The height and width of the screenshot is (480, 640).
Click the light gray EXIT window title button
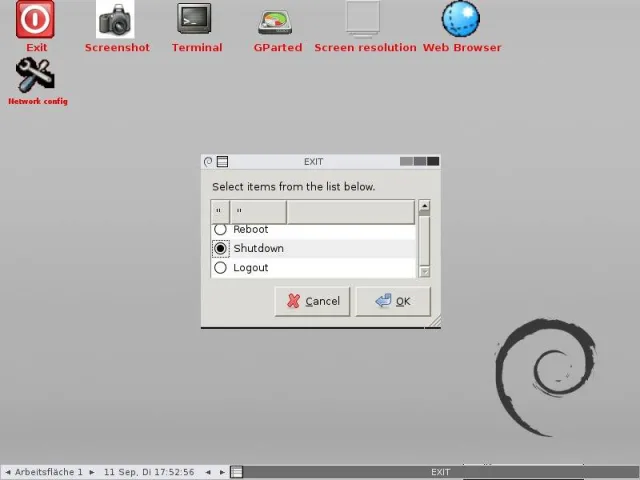click(x=406, y=161)
